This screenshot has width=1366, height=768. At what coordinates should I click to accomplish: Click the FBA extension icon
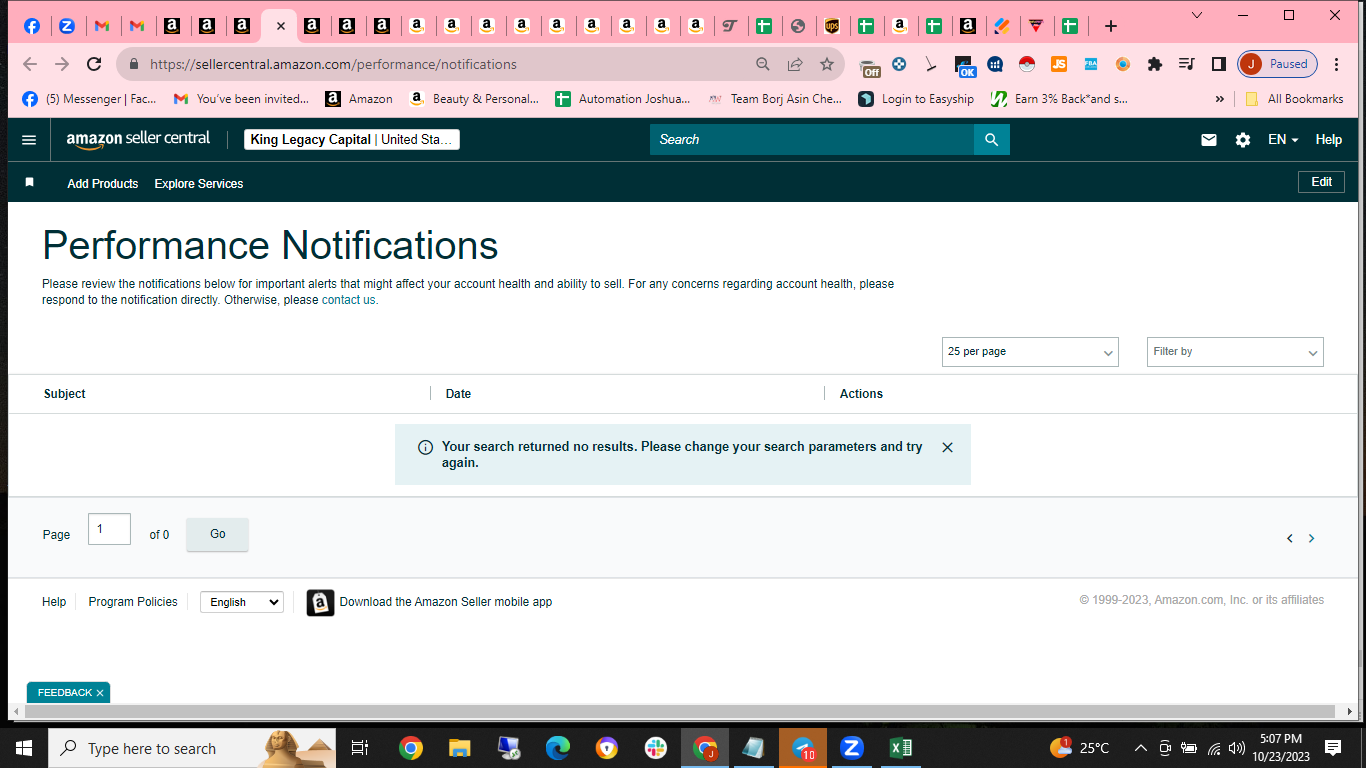[x=1091, y=64]
